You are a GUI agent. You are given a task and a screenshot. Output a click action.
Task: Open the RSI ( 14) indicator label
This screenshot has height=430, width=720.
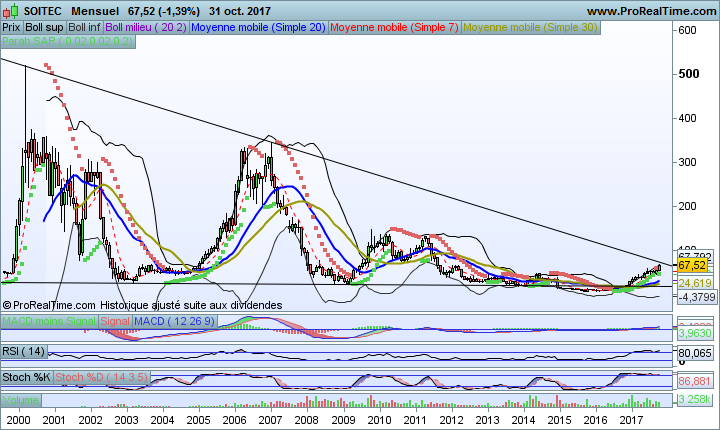pyautogui.click(x=24, y=351)
